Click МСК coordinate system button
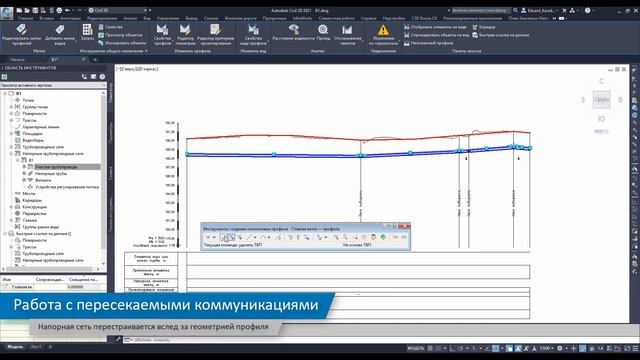 click(601, 132)
